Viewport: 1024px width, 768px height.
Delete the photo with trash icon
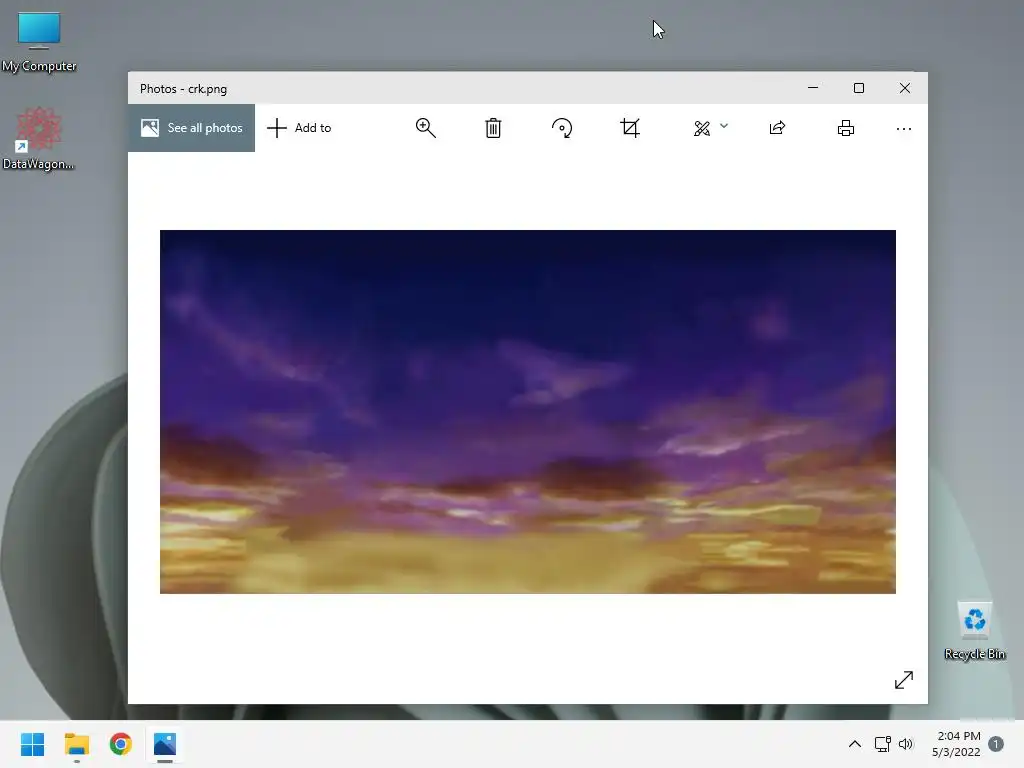tap(493, 128)
